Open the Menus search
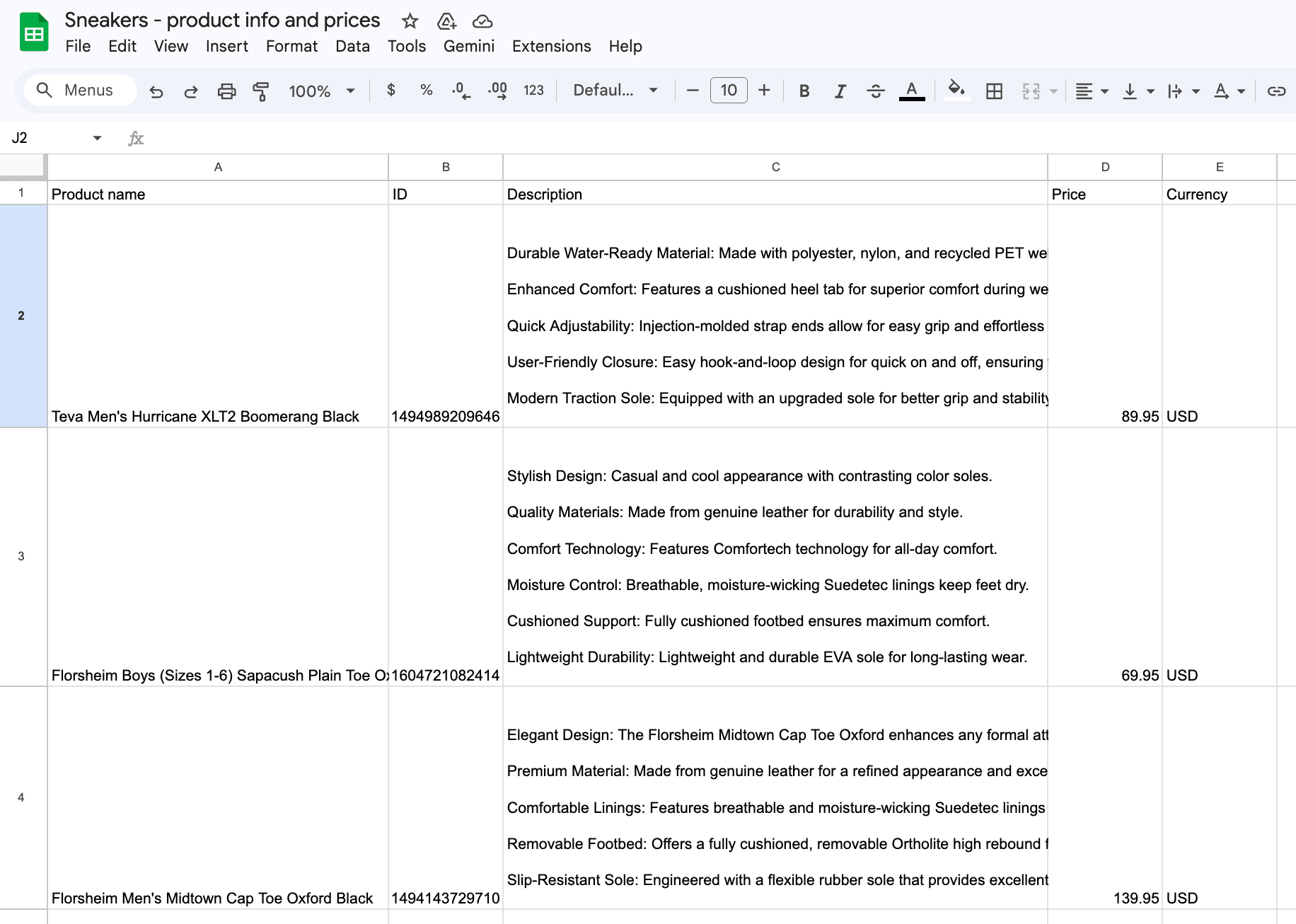1296x924 pixels. pyautogui.click(x=79, y=91)
